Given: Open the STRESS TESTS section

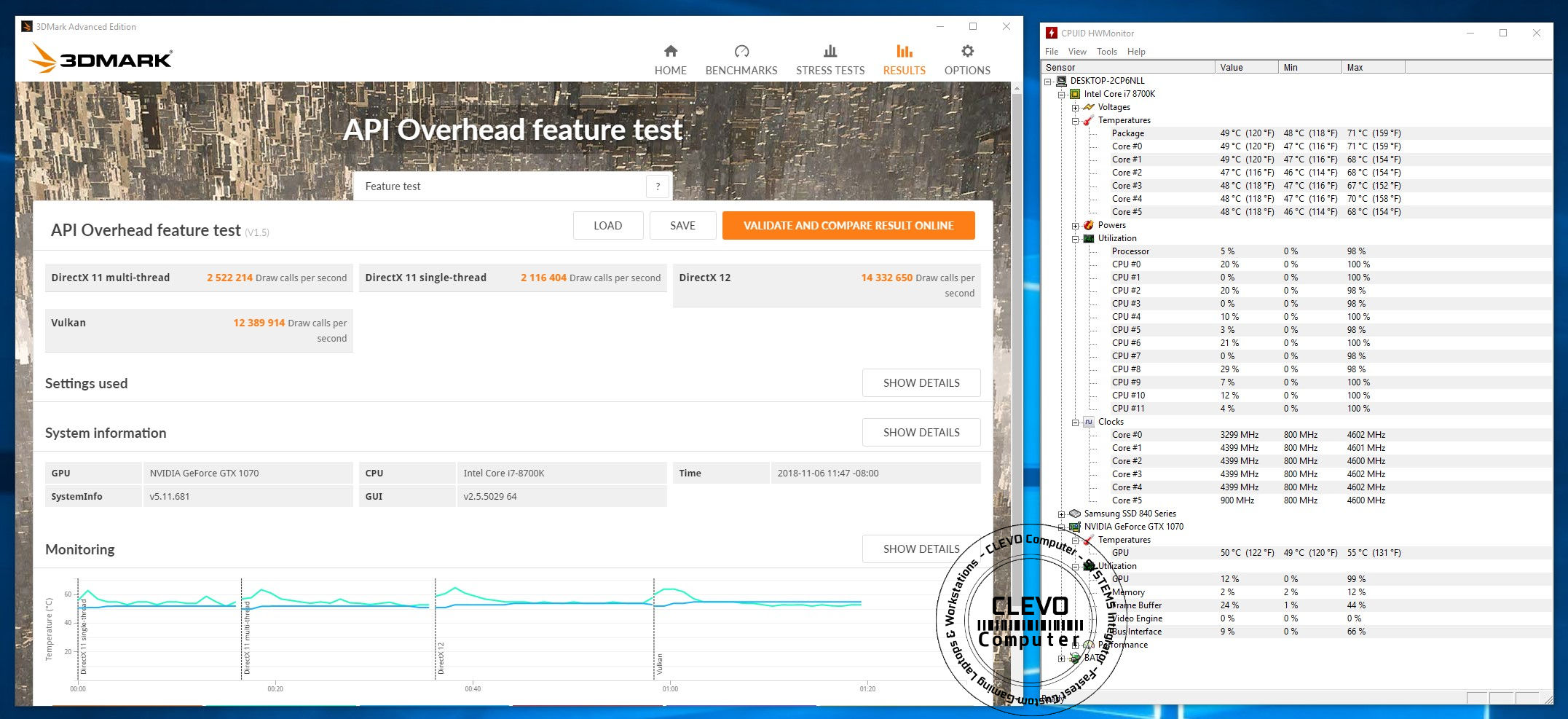Looking at the screenshot, I should [830, 60].
